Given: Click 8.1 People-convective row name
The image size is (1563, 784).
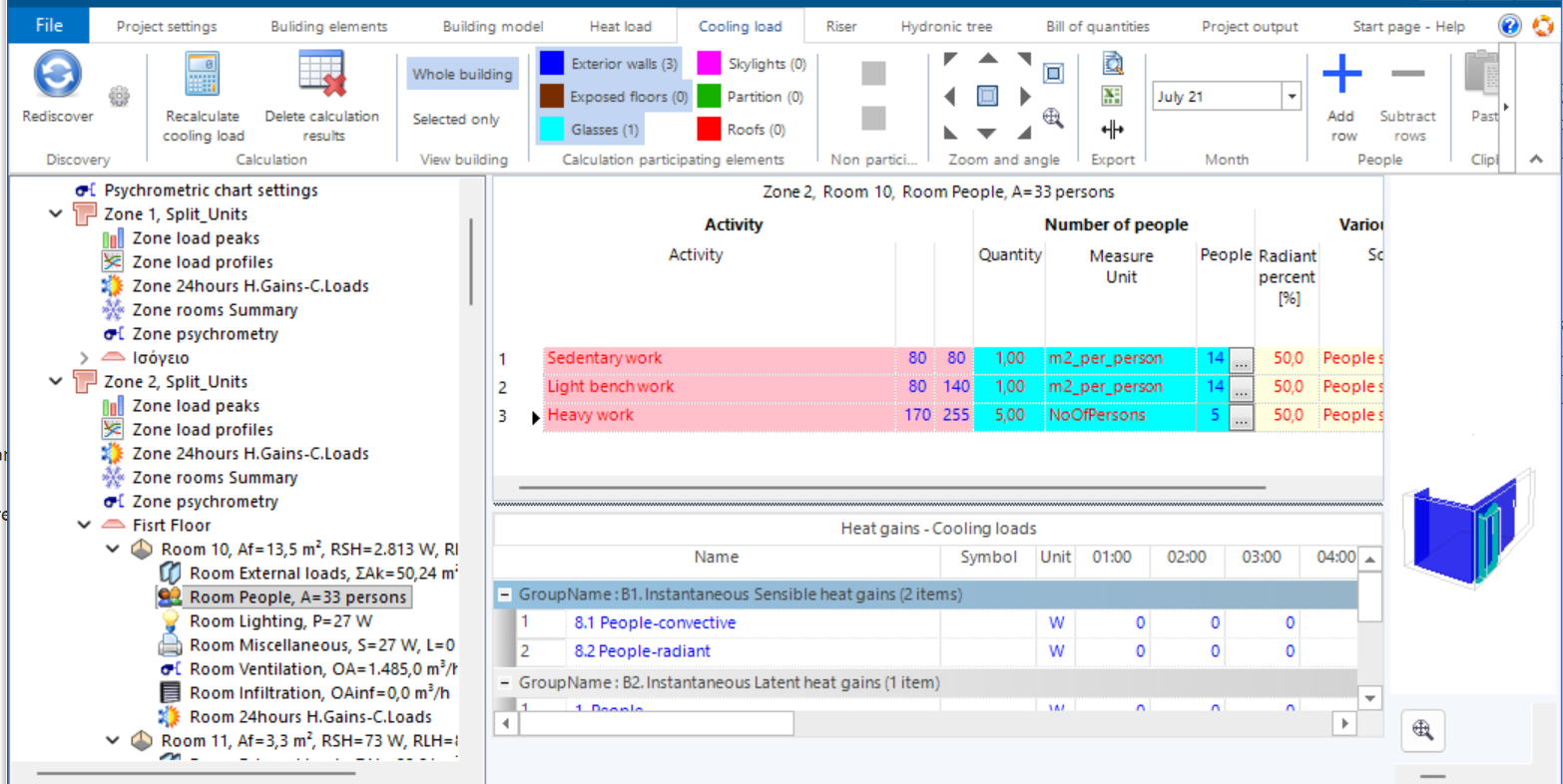Looking at the screenshot, I should 655,623.
